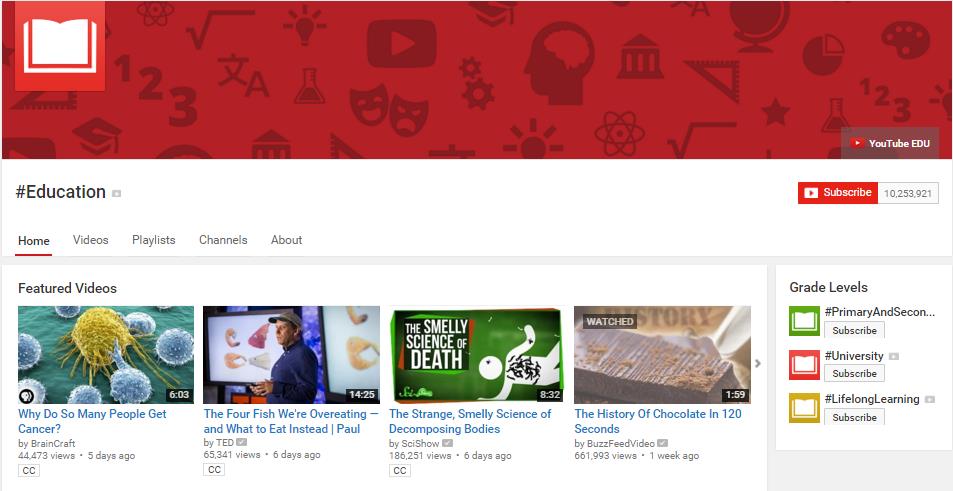Open the Featured Videos section heading
The width and height of the screenshot is (953, 491).
point(67,288)
